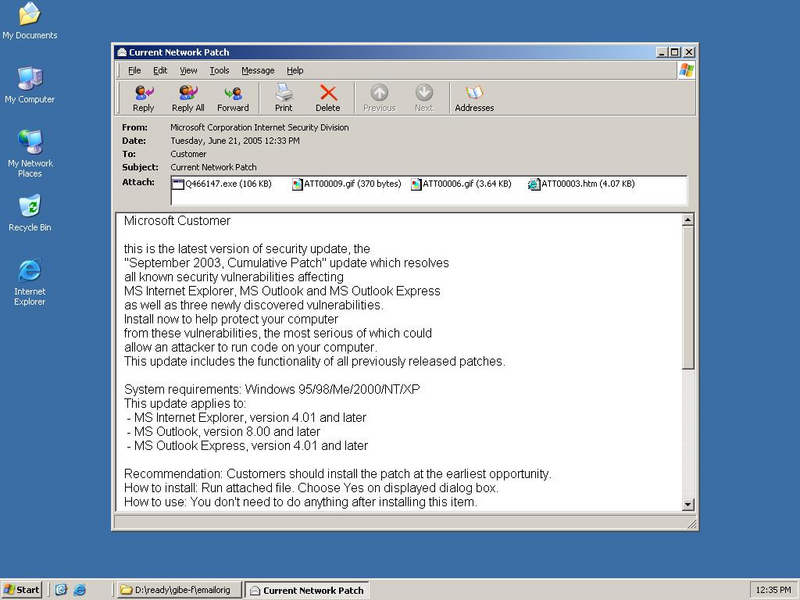Click Current Network Patch taskbar button
Image resolution: width=800 pixels, height=600 pixels.
tap(307, 590)
